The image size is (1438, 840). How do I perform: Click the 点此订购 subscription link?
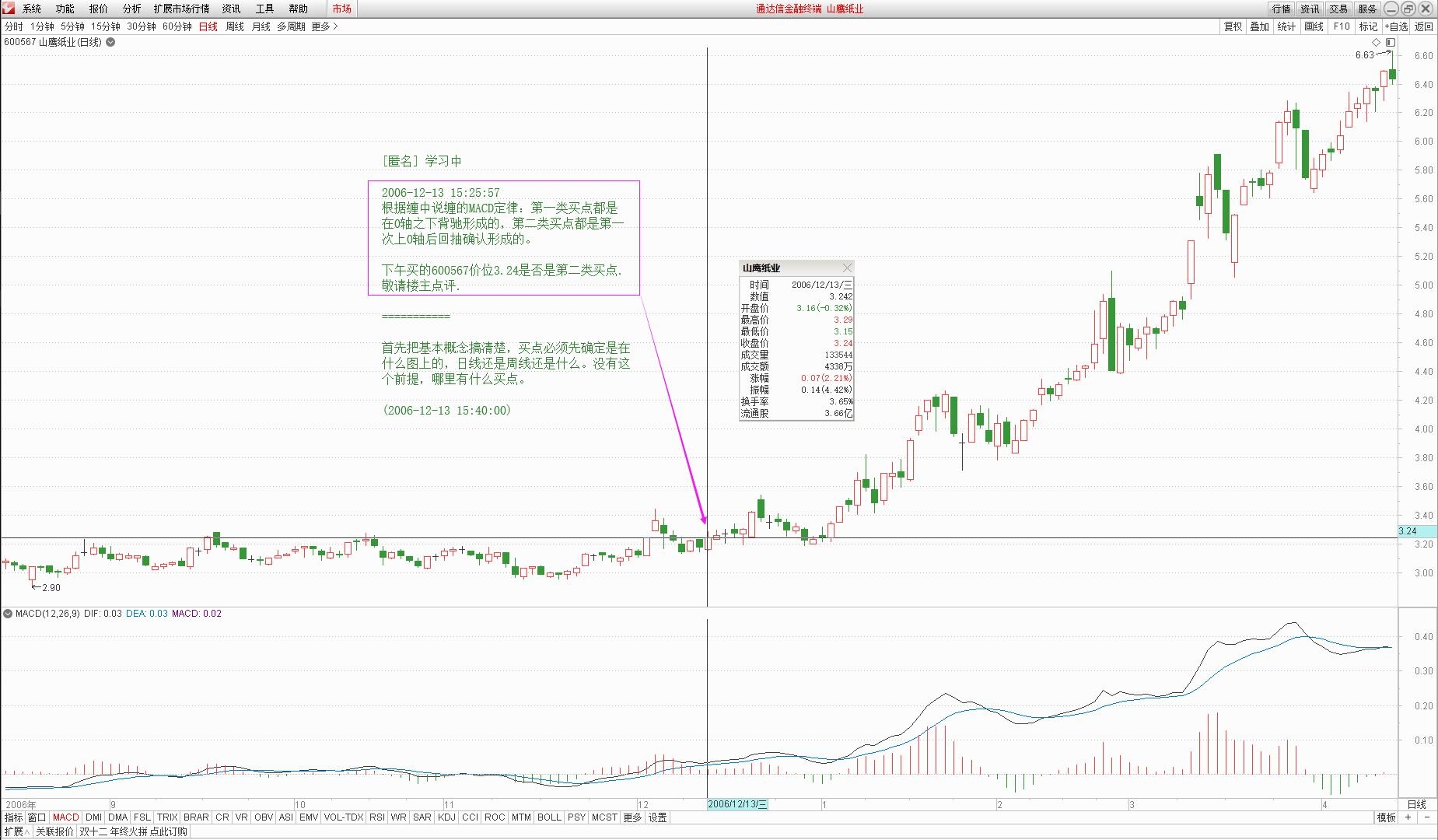pos(169,831)
